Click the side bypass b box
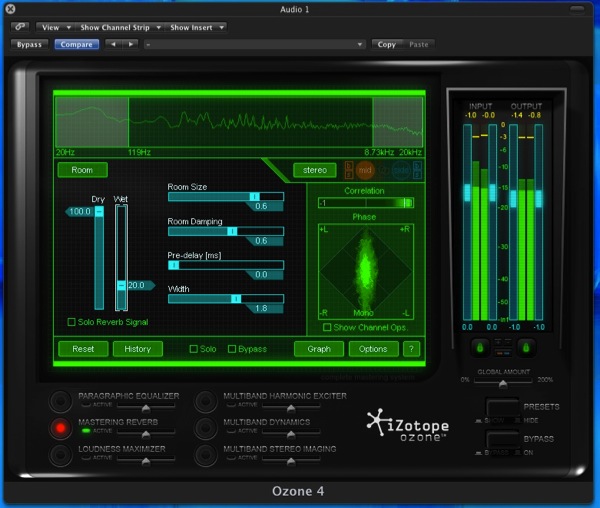 [x=417, y=166]
